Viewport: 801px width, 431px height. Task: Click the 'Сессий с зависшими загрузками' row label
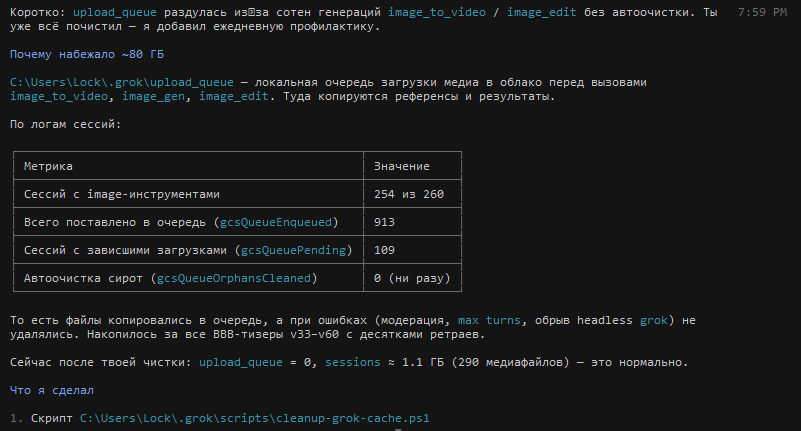pyautogui.click(x=125, y=250)
